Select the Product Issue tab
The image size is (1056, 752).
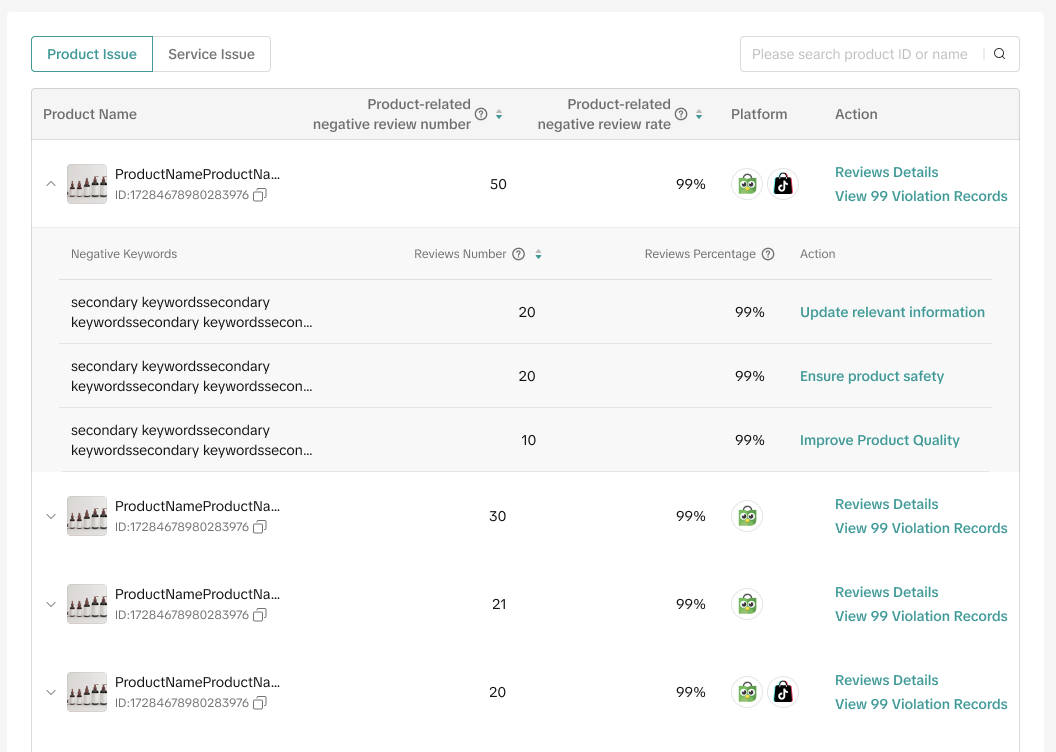[92, 54]
